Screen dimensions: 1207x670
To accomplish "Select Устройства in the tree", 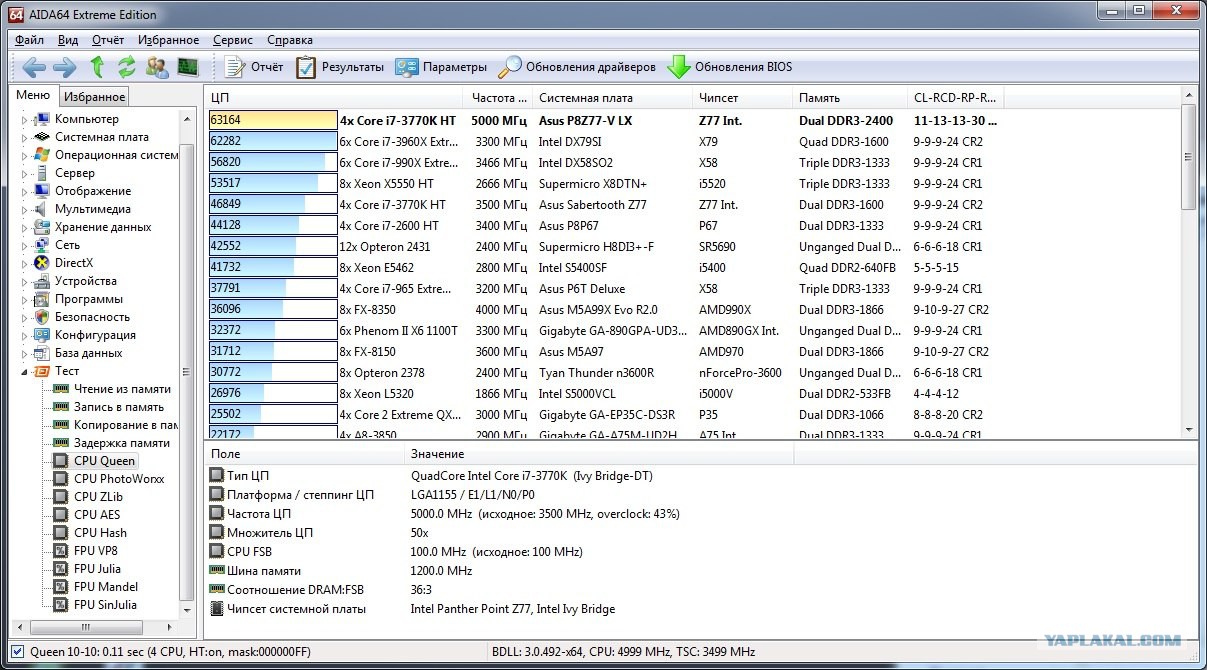I will tap(85, 281).
